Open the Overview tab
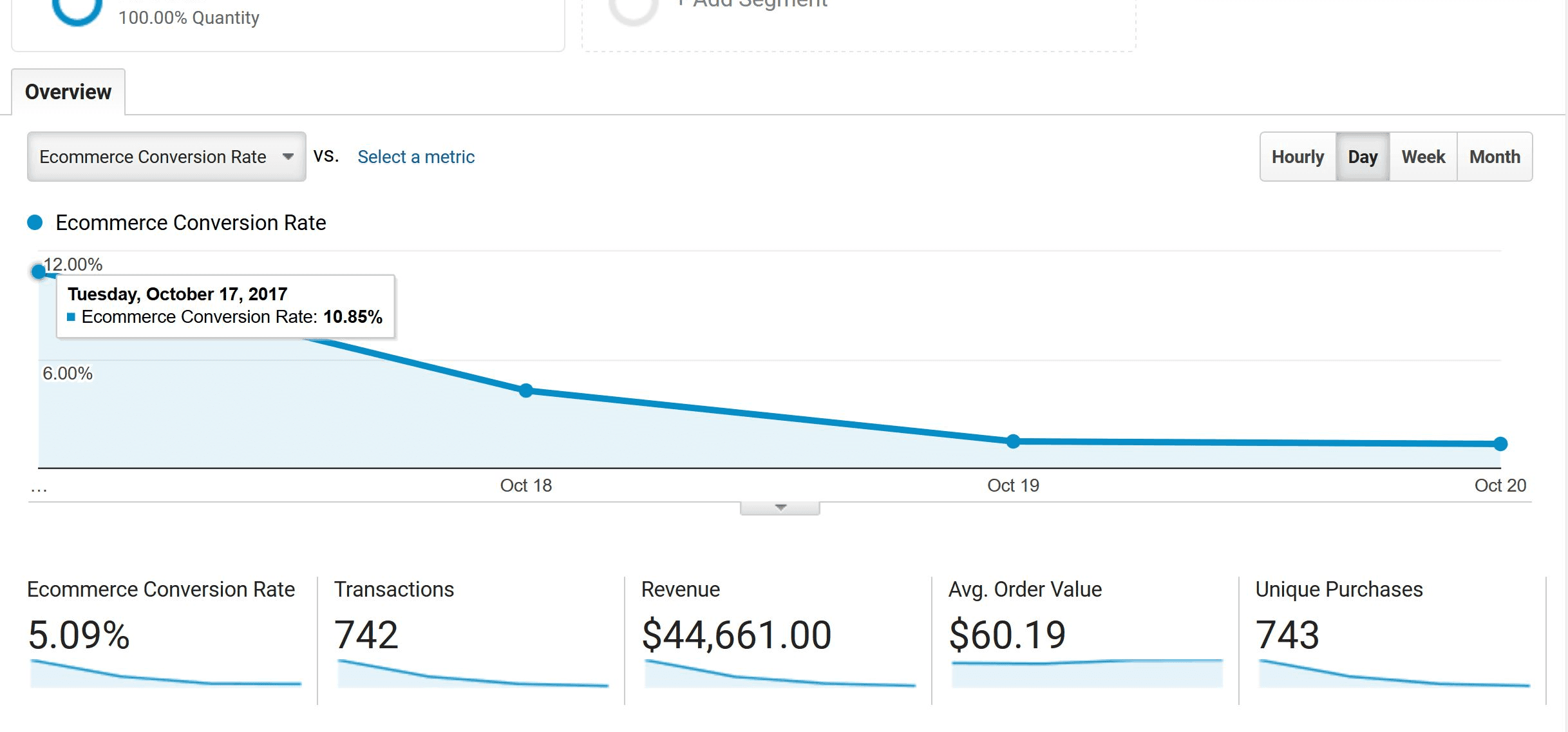 click(x=68, y=92)
